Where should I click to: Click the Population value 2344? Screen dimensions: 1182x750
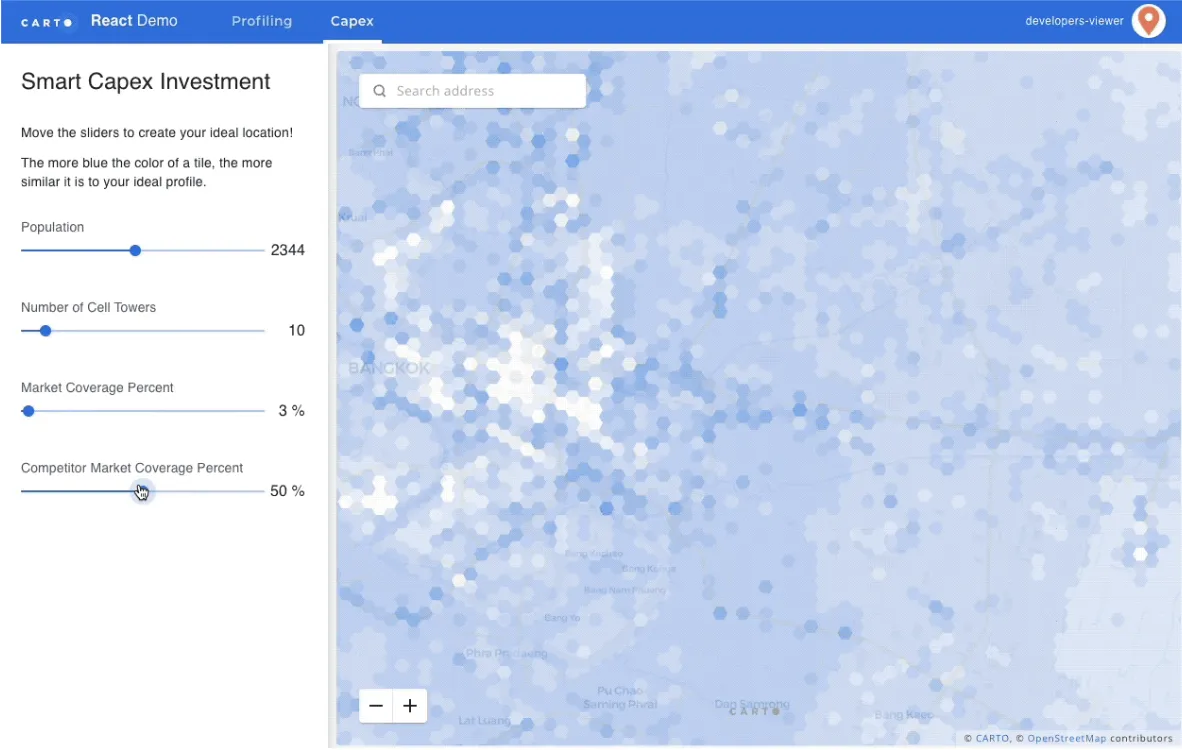[x=287, y=251]
